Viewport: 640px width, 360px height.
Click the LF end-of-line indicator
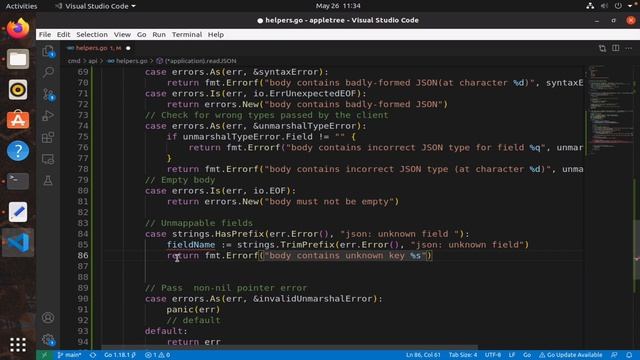[512, 355]
